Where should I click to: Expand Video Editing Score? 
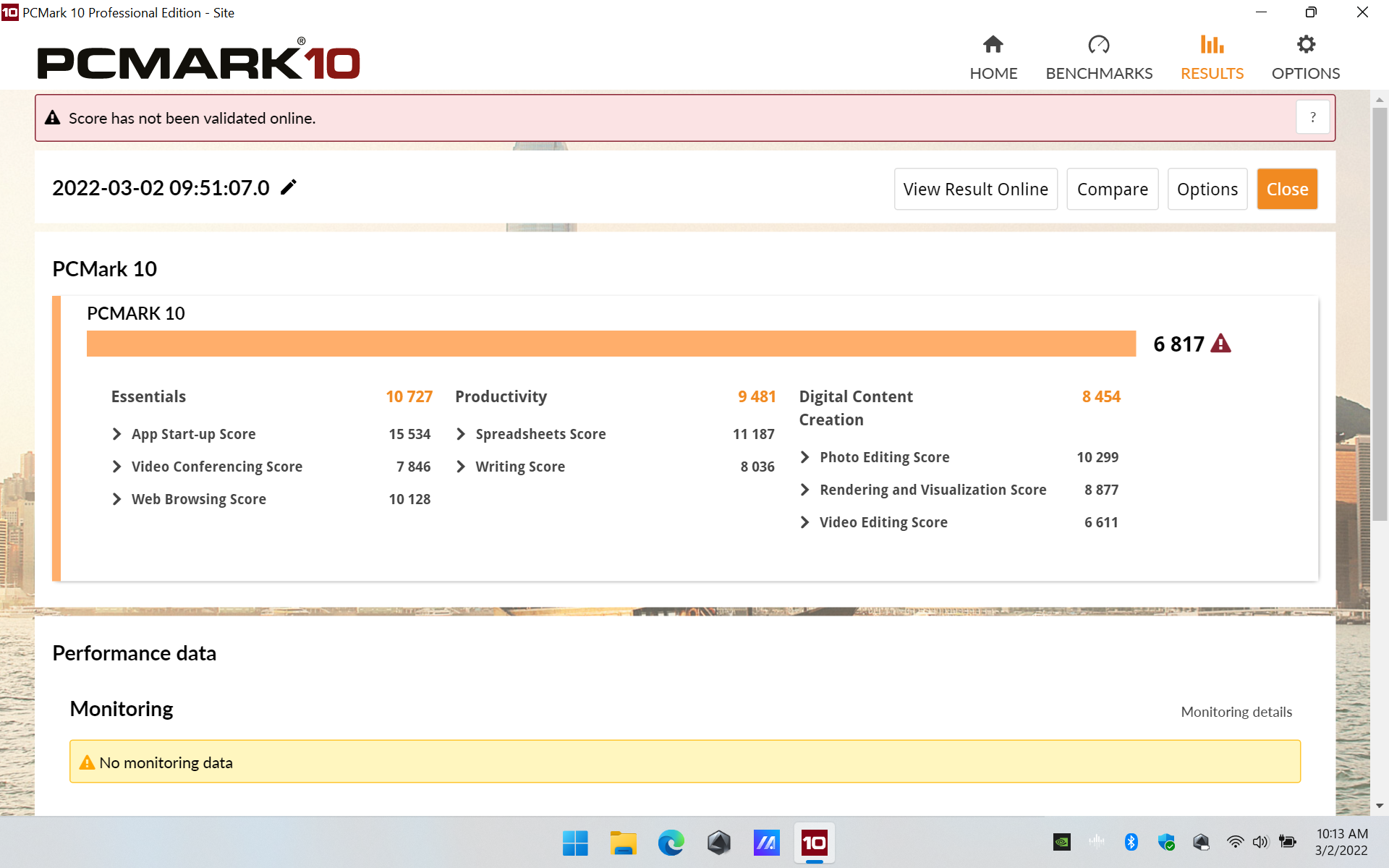pyautogui.click(x=804, y=522)
